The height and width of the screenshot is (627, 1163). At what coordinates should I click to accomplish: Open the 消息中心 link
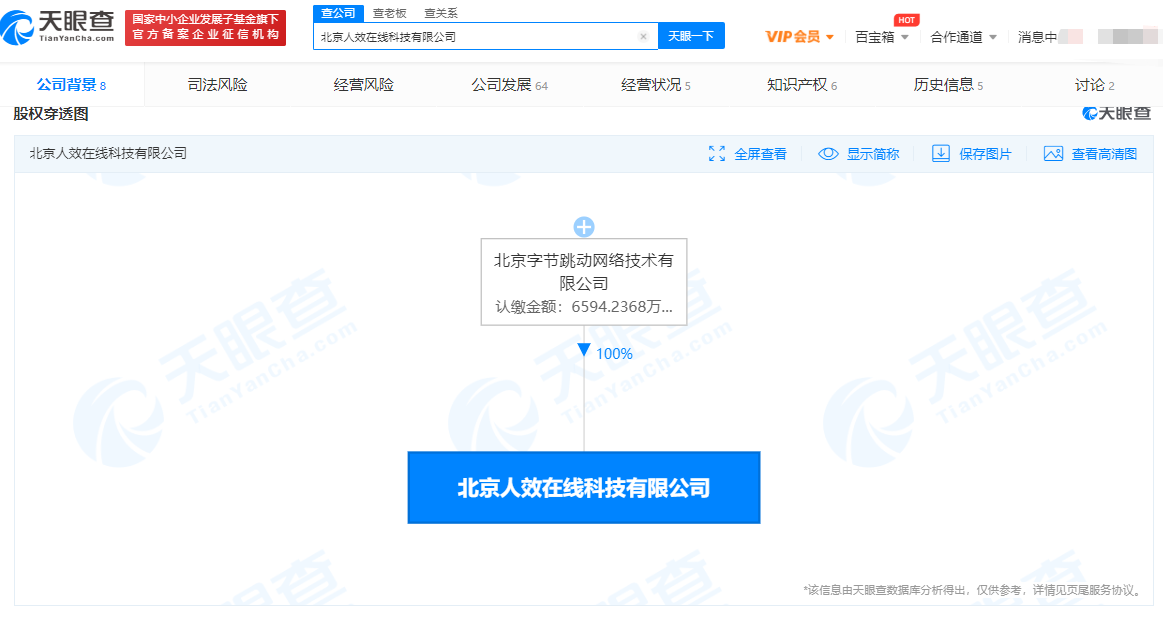1038,37
